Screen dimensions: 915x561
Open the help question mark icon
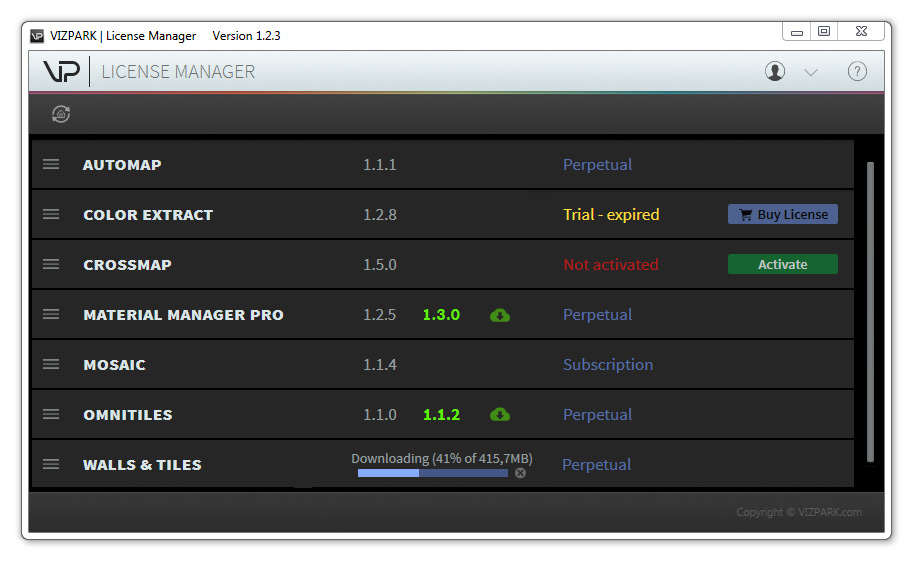click(x=857, y=71)
